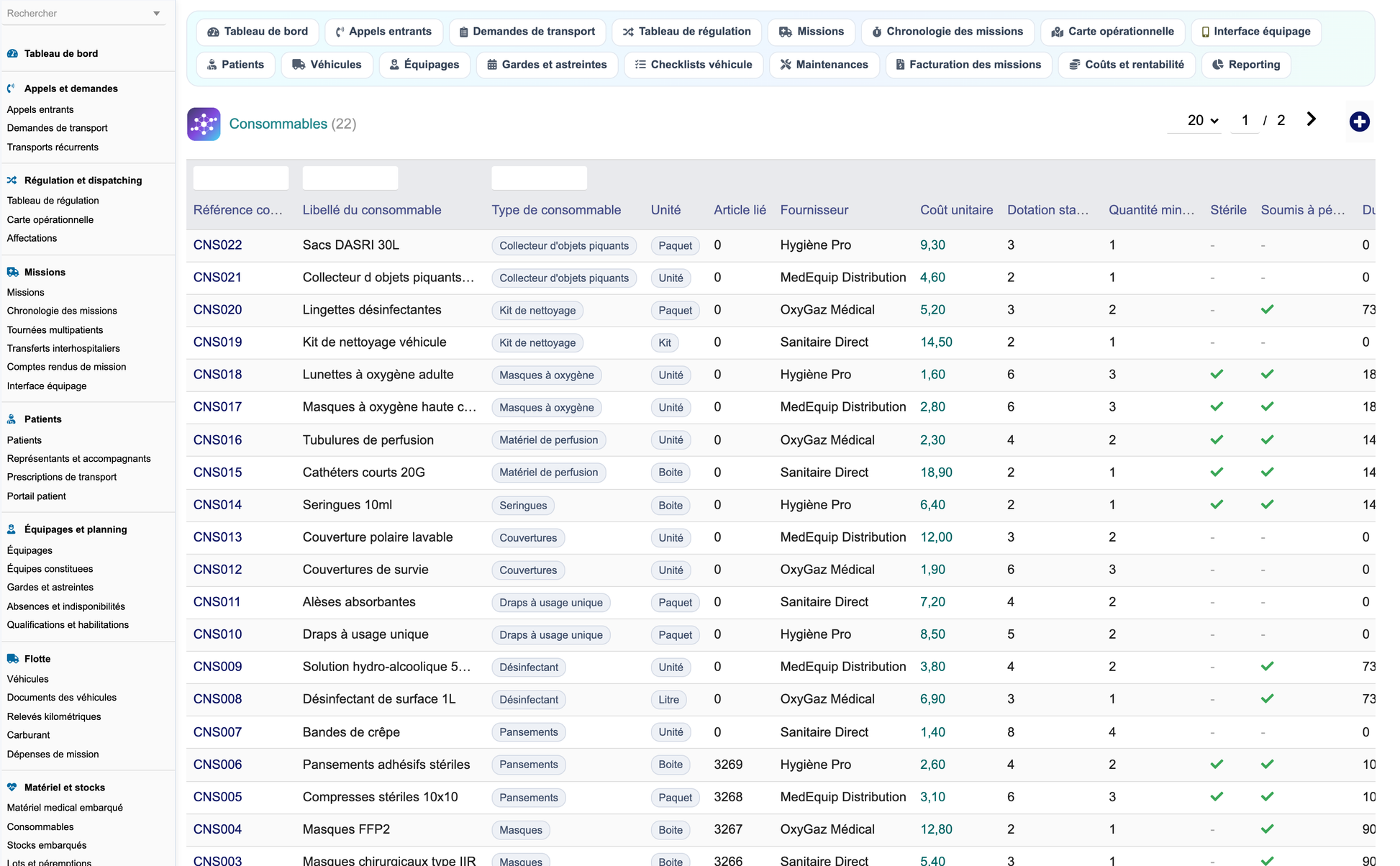Click the Équipages et planning person icon
The height and width of the screenshot is (866, 1400).
click(12, 529)
